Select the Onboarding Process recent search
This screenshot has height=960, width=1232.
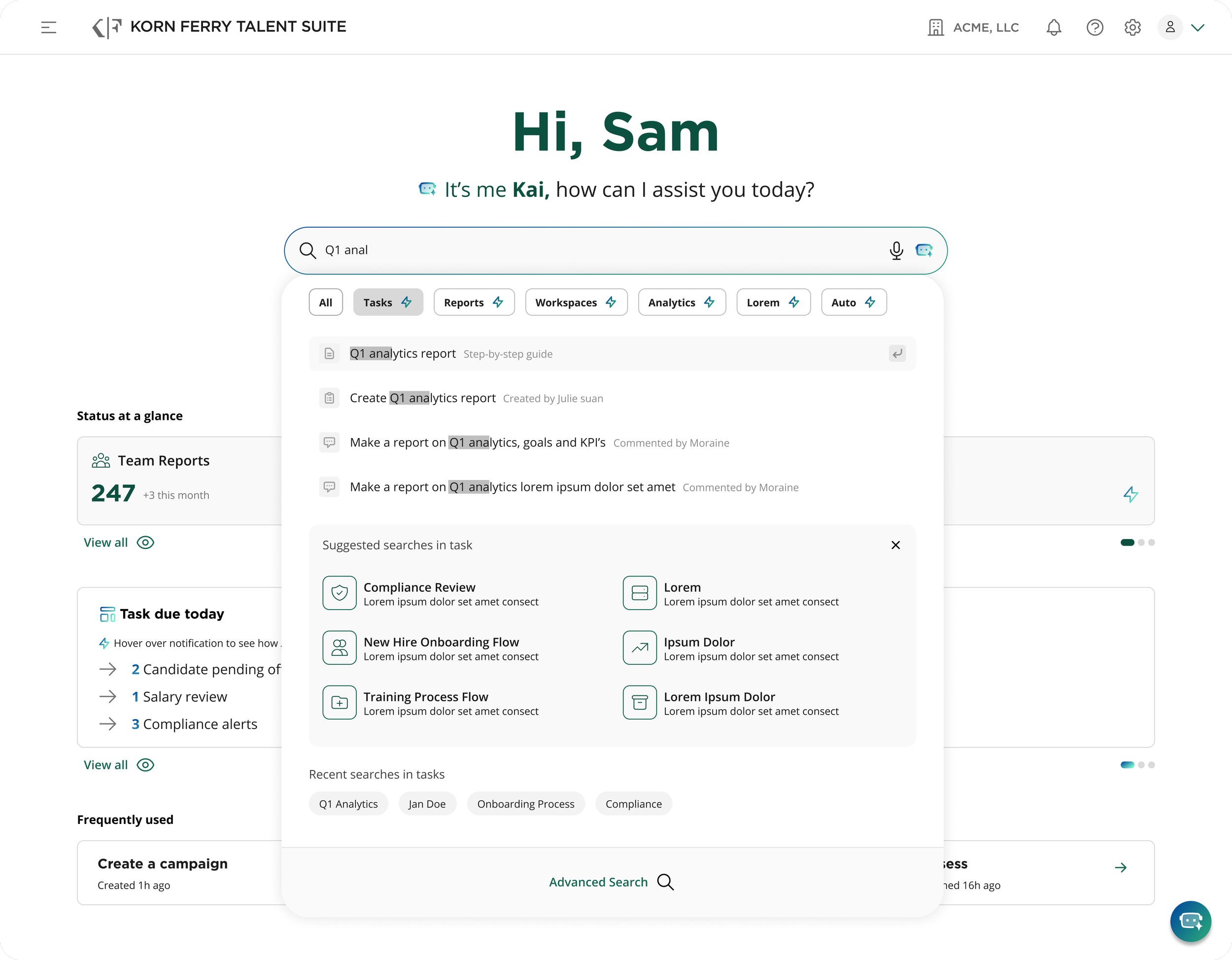[x=525, y=804]
